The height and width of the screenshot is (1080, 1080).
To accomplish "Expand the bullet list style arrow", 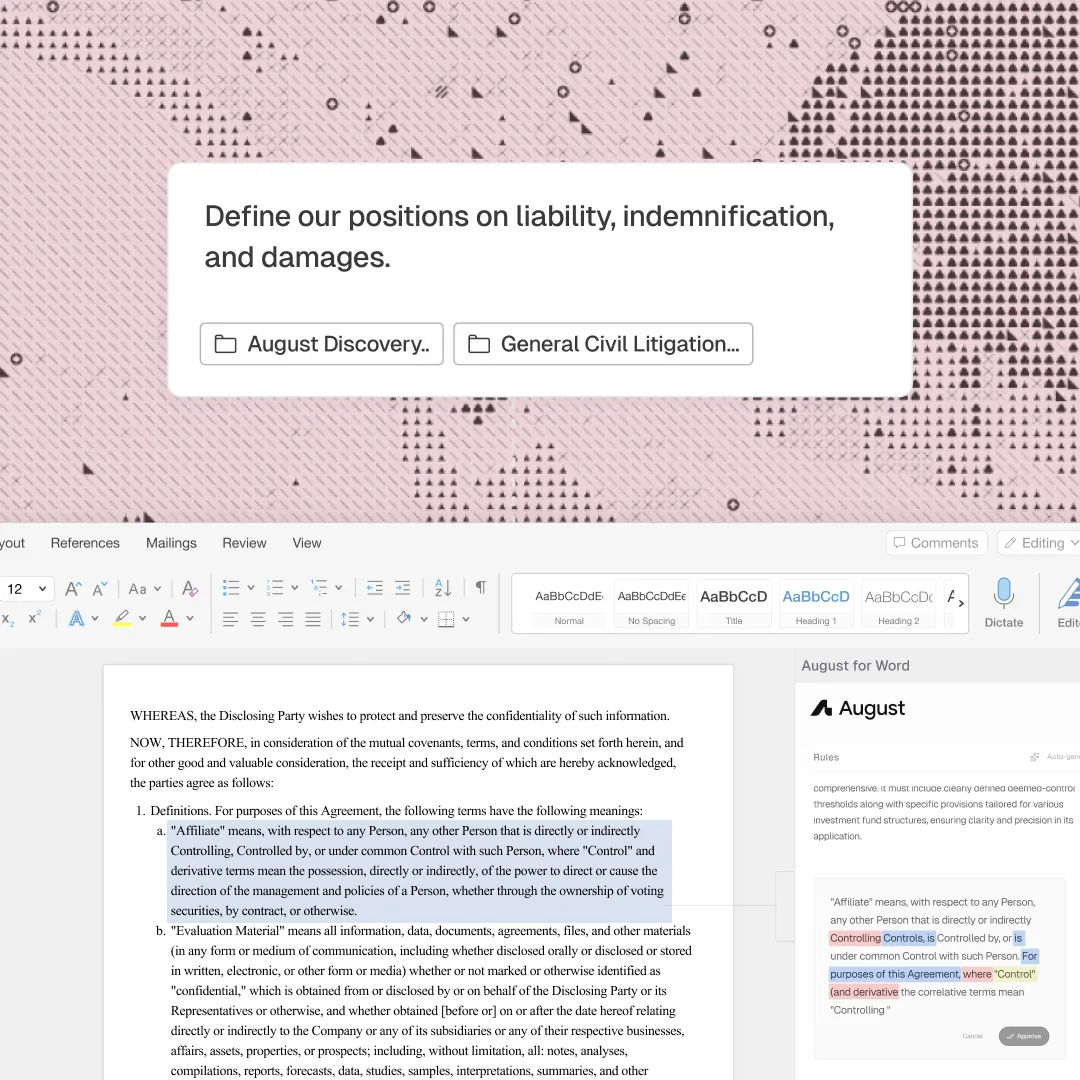I will pos(251,588).
